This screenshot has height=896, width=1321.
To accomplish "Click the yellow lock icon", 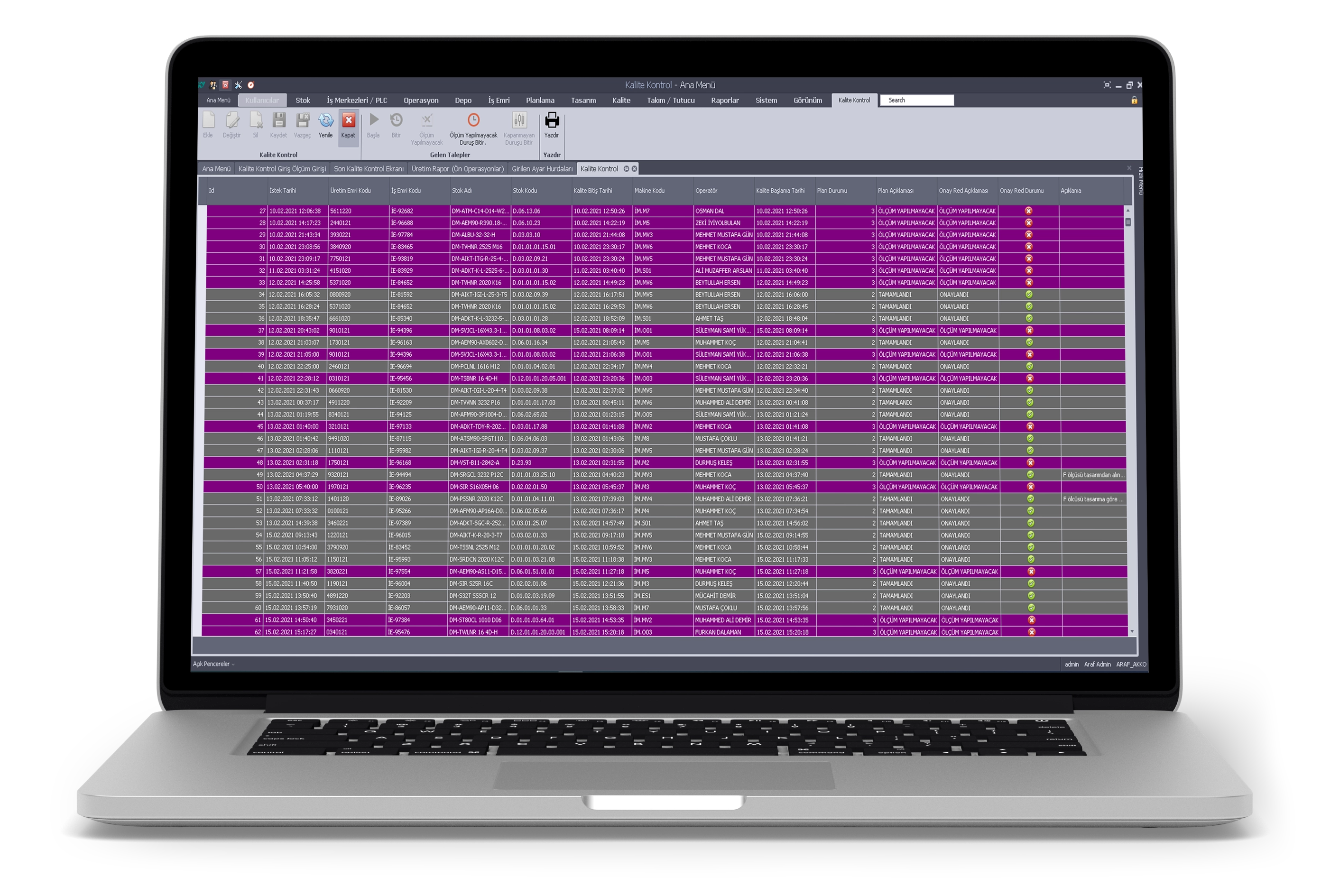I will point(1134,100).
